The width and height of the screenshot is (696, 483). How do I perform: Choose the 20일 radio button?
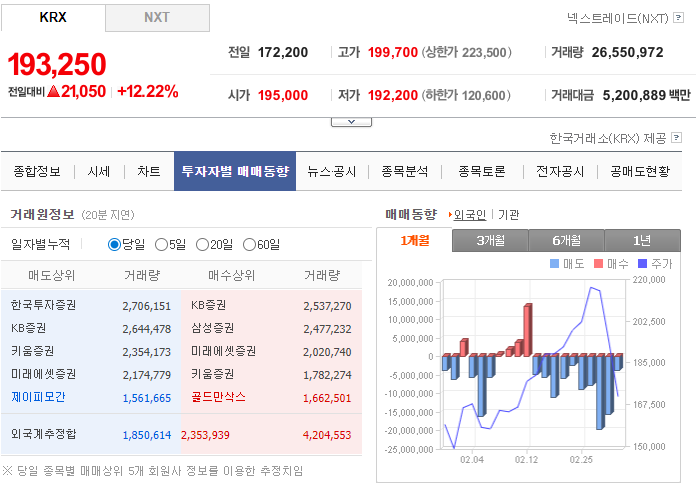(x=203, y=244)
